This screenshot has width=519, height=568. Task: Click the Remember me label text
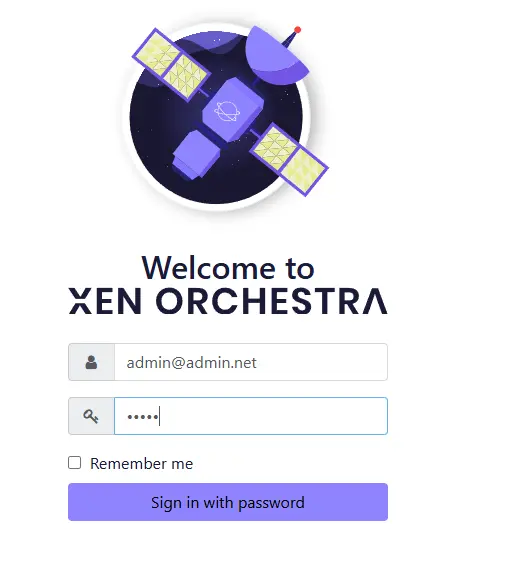[x=142, y=464]
